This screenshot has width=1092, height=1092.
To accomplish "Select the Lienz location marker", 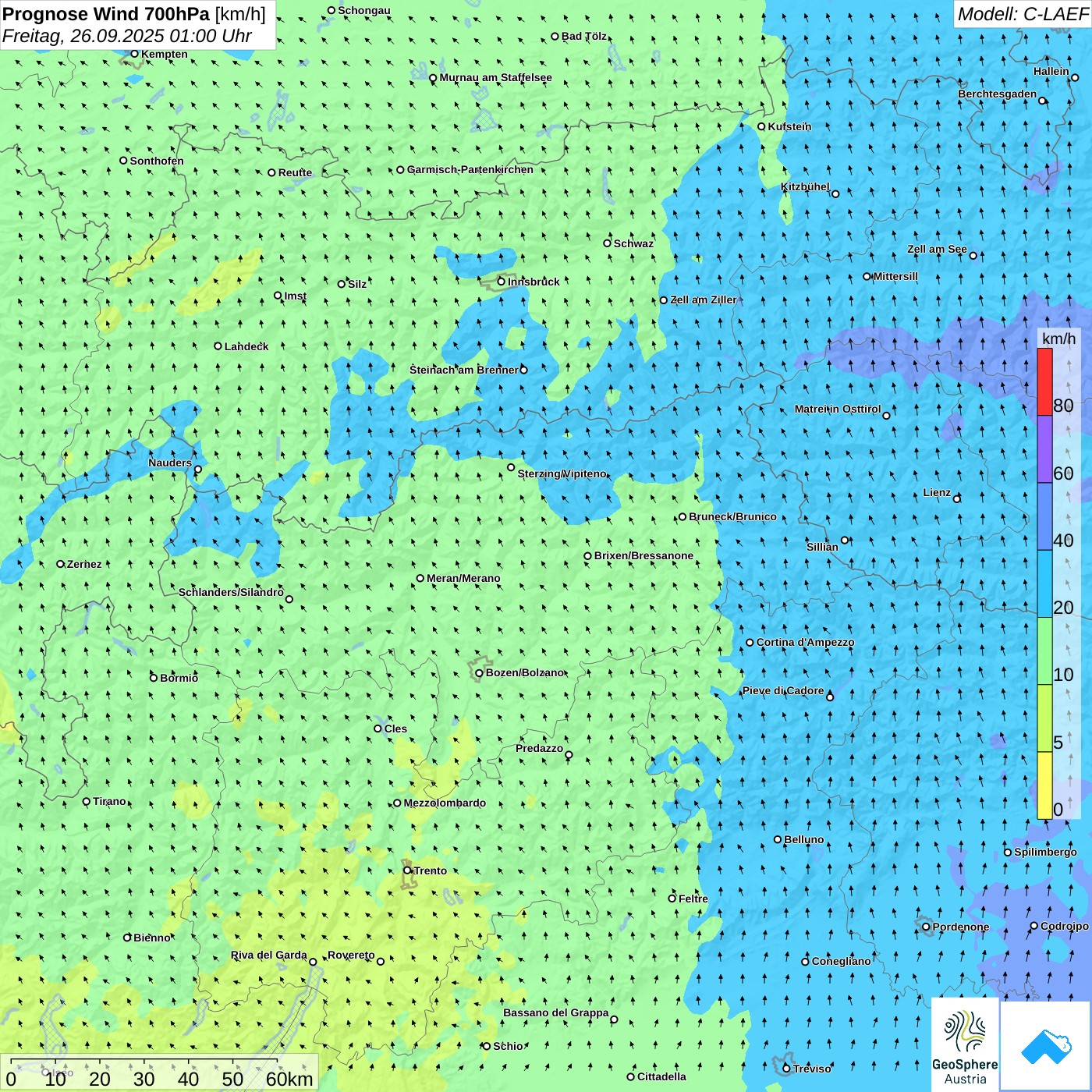I will (x=957, y=498).
